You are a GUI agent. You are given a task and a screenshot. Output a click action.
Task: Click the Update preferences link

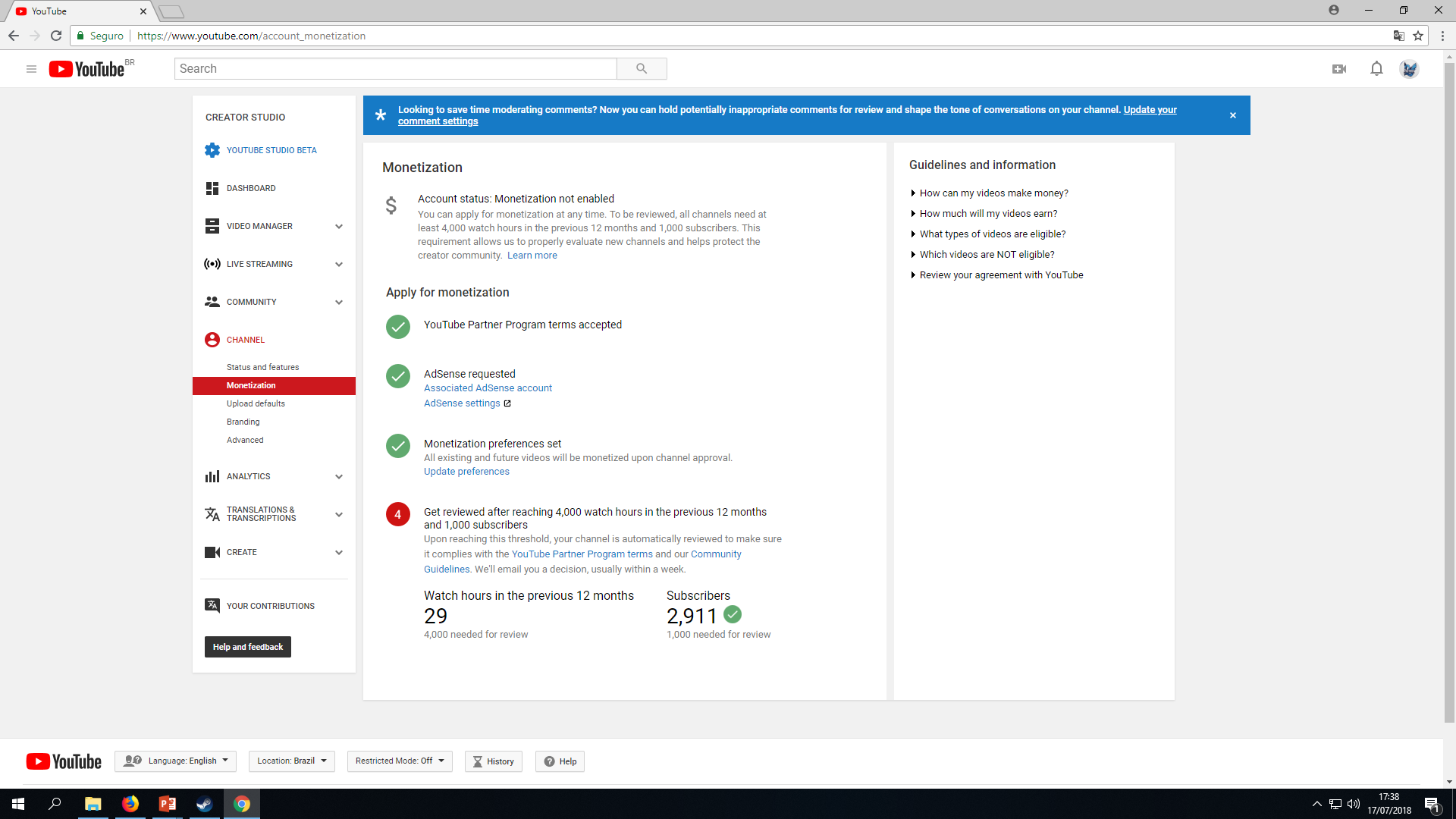(x=466, y=472)
